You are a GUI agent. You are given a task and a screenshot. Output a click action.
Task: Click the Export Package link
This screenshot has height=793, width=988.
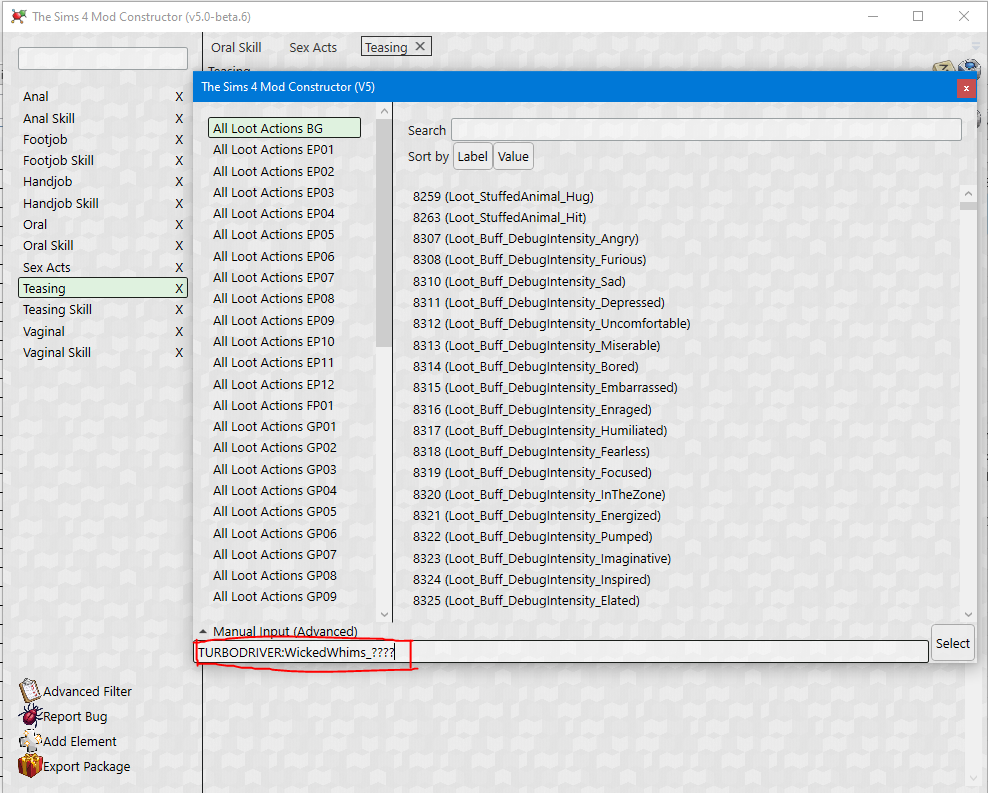click(87, 767)
